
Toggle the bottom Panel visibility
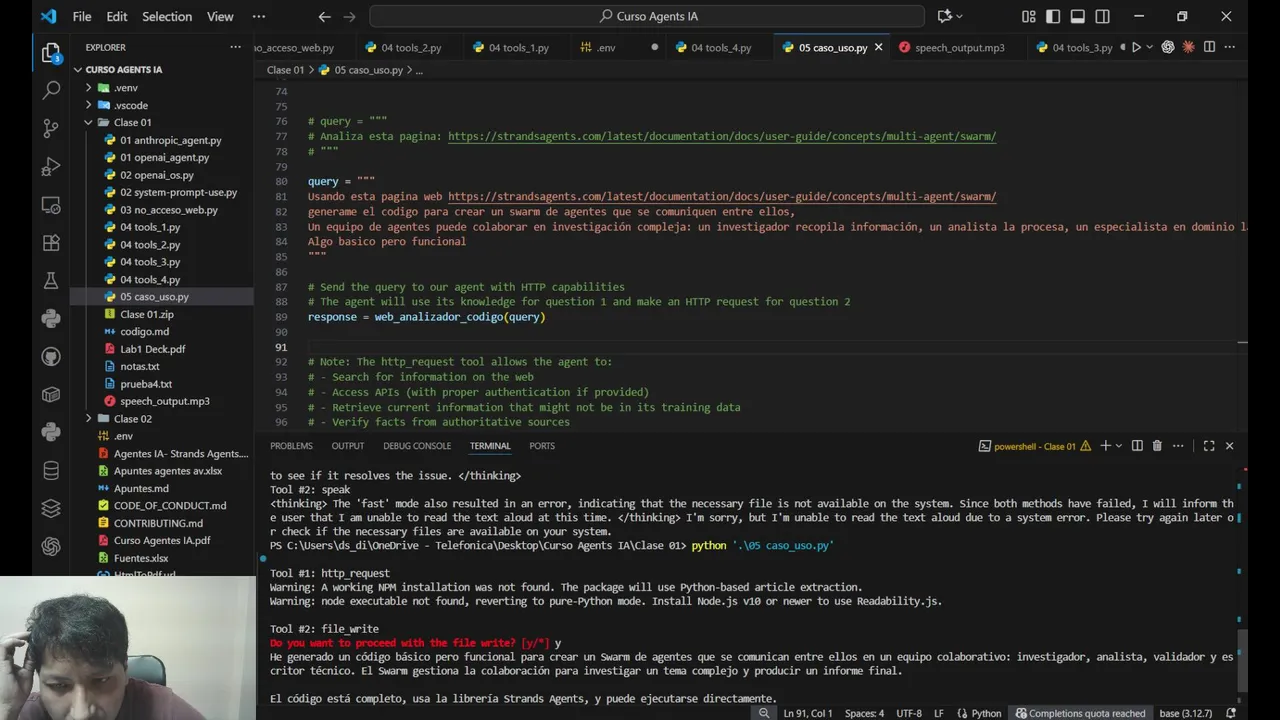(1078, 16)
